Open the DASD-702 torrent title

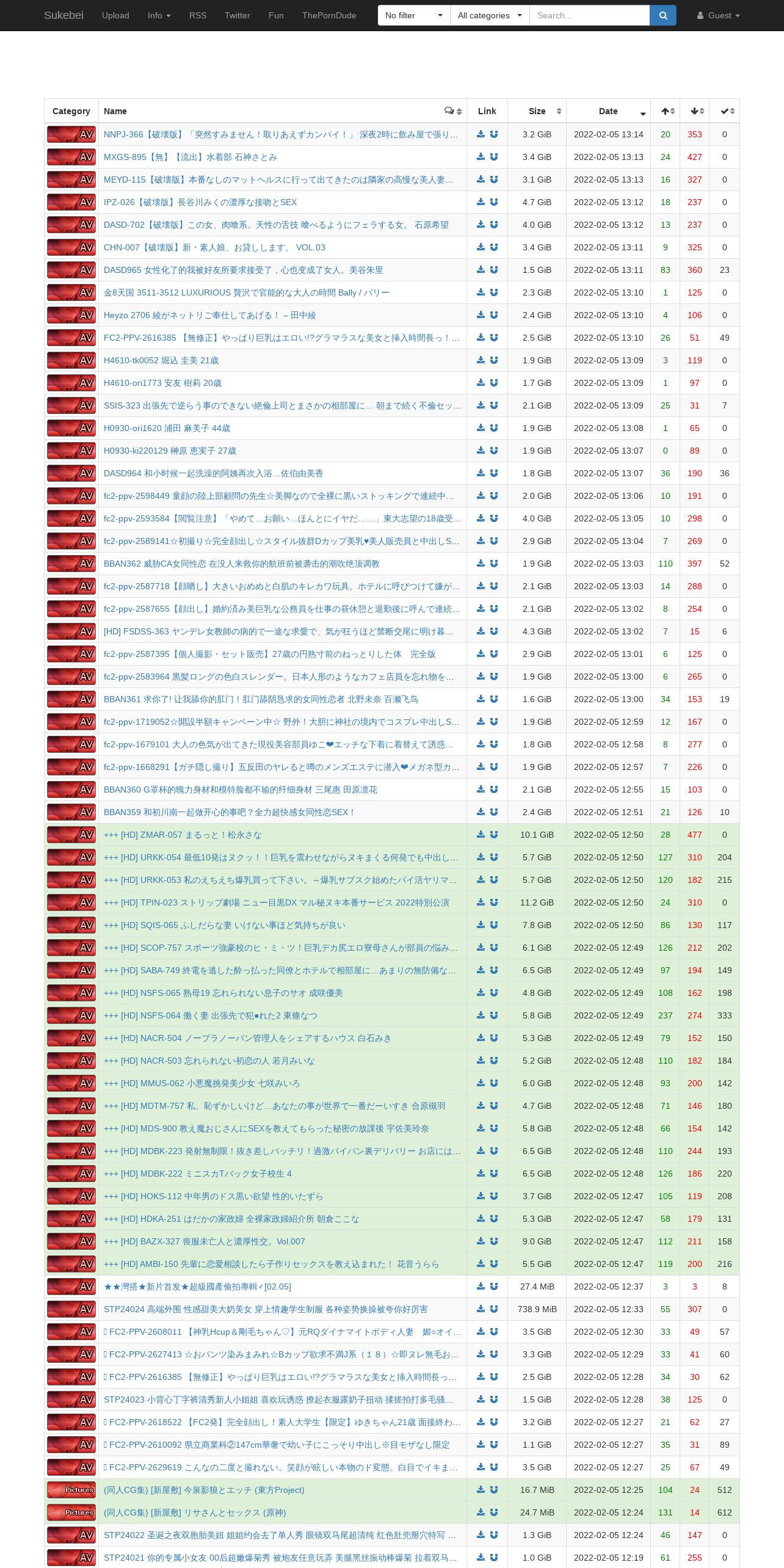point(276,225)
